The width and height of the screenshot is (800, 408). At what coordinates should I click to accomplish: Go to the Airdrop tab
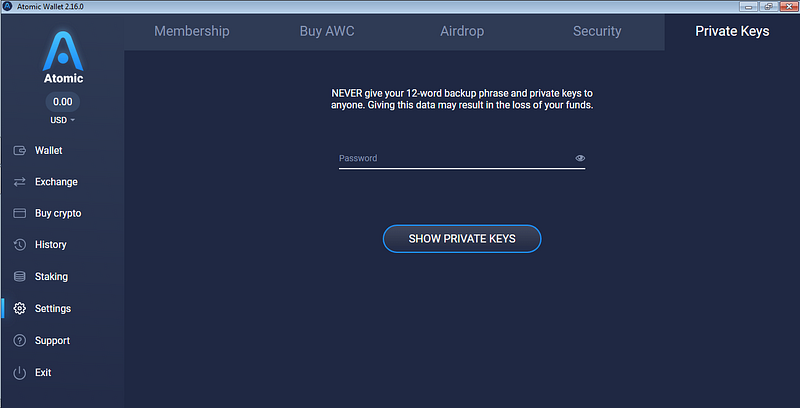462,31
